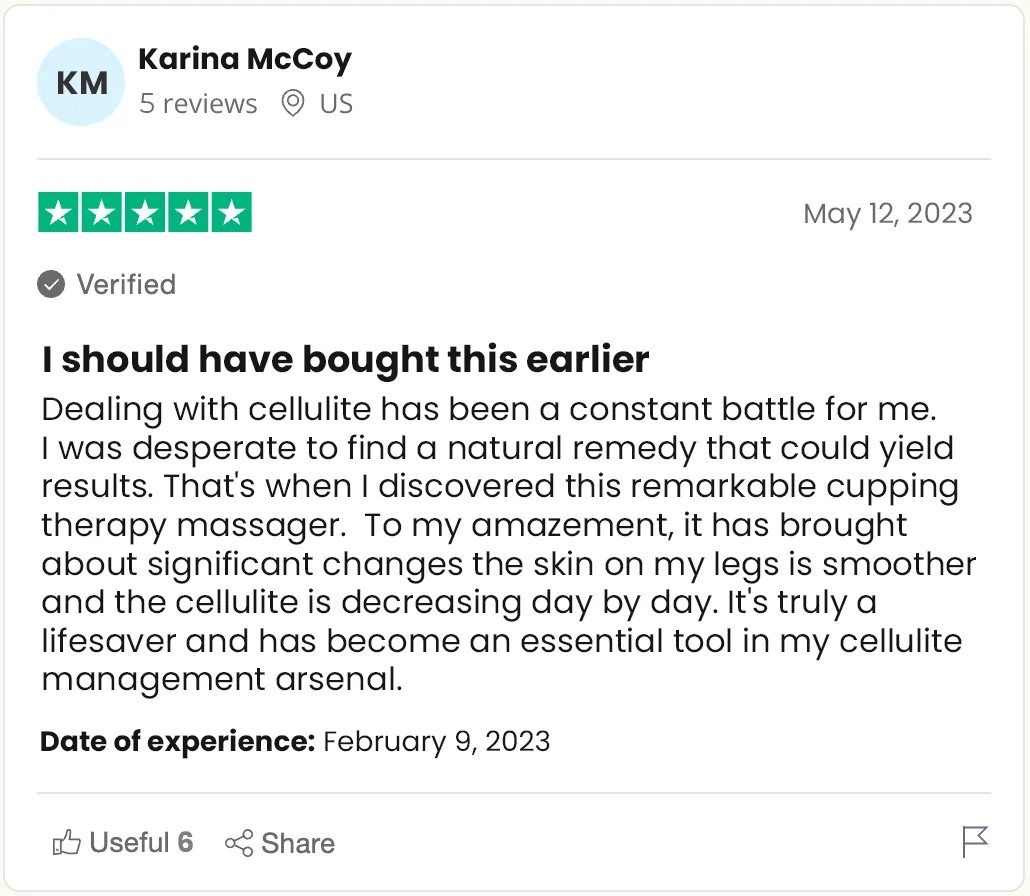
Task: Open Karina McCoy's reviewer profile
Action: 244,60
